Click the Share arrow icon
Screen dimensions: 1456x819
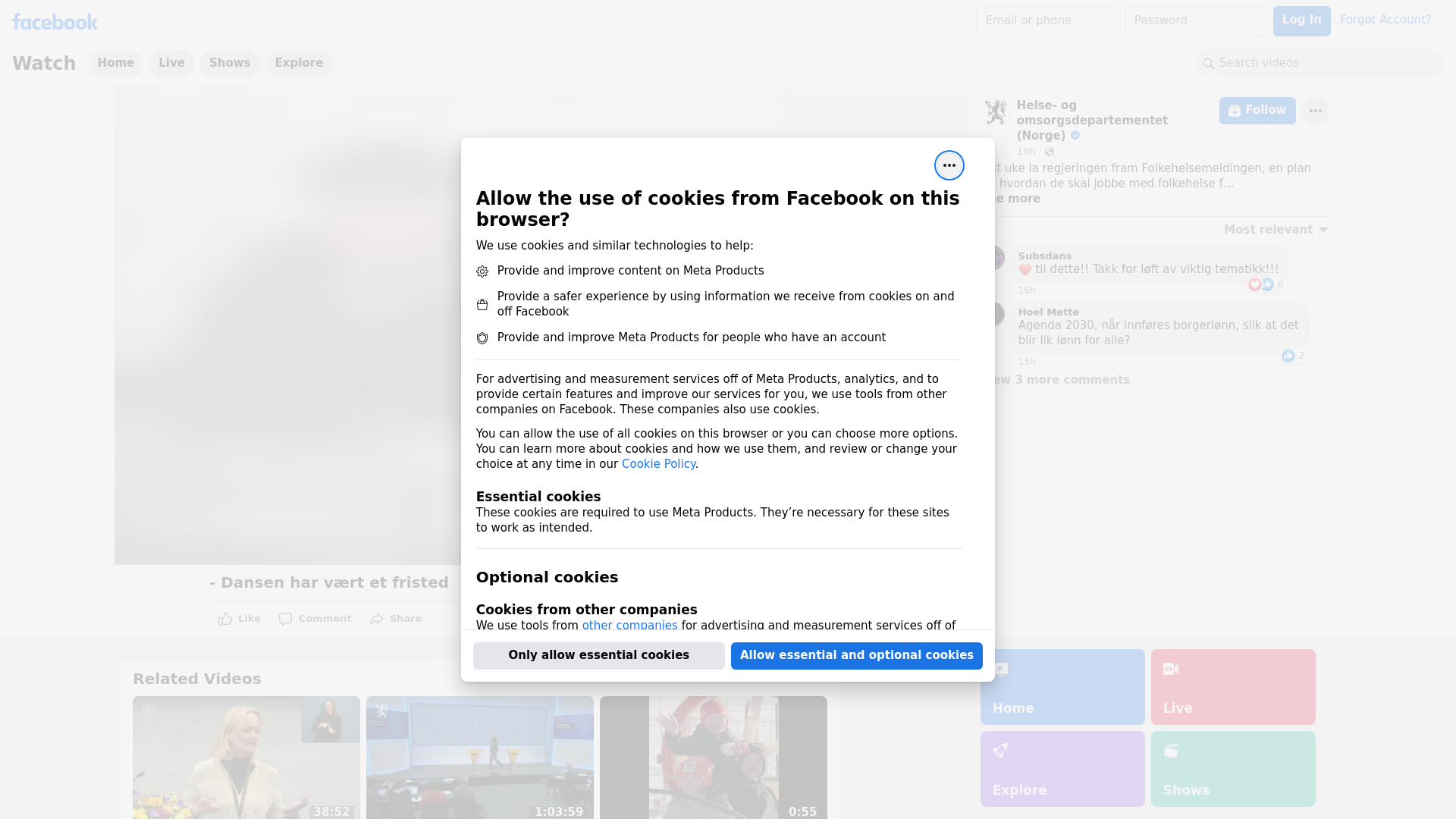click(x=377, y=619)
